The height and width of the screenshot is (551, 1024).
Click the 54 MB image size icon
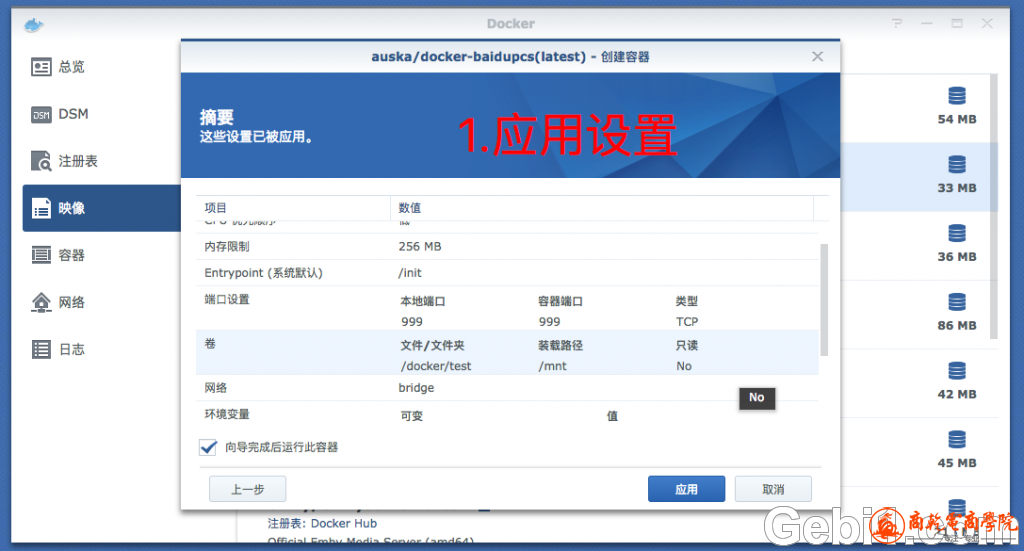[957, 96]
